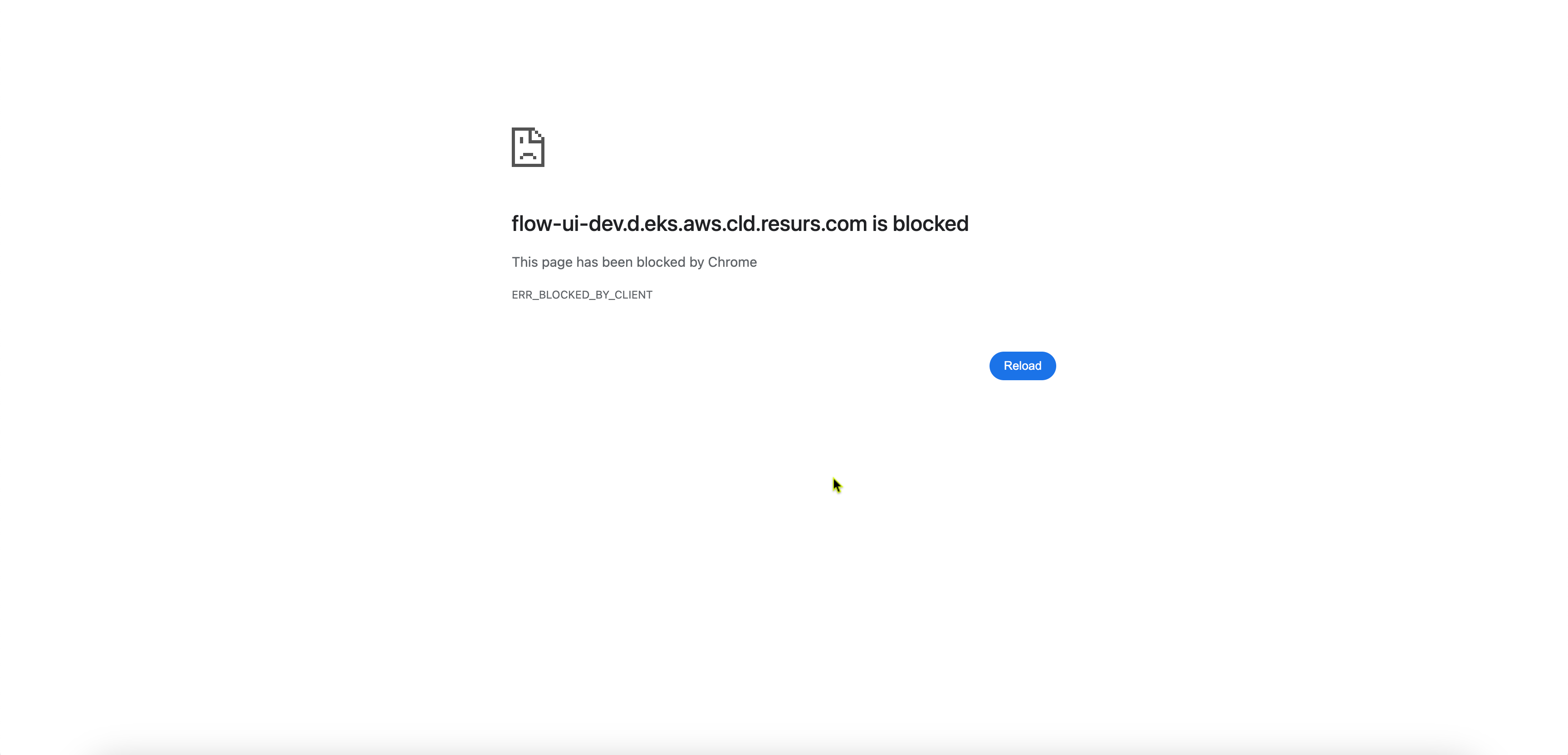The image size is (1568, 755).
Task: Click "eks.aws" in the heading domain
Action: point(682,223)
